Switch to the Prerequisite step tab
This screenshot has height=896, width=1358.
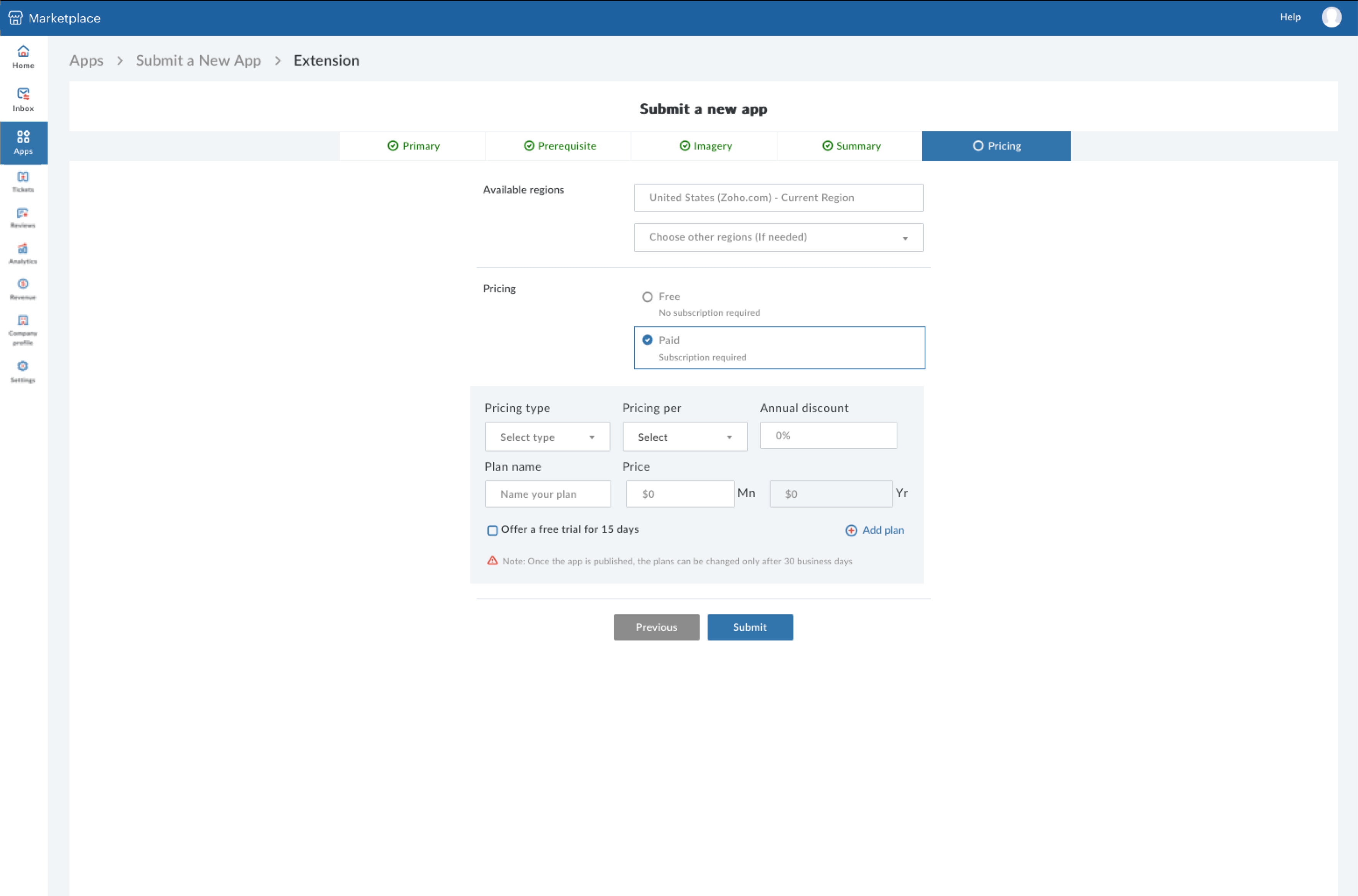tap(559, 146)
